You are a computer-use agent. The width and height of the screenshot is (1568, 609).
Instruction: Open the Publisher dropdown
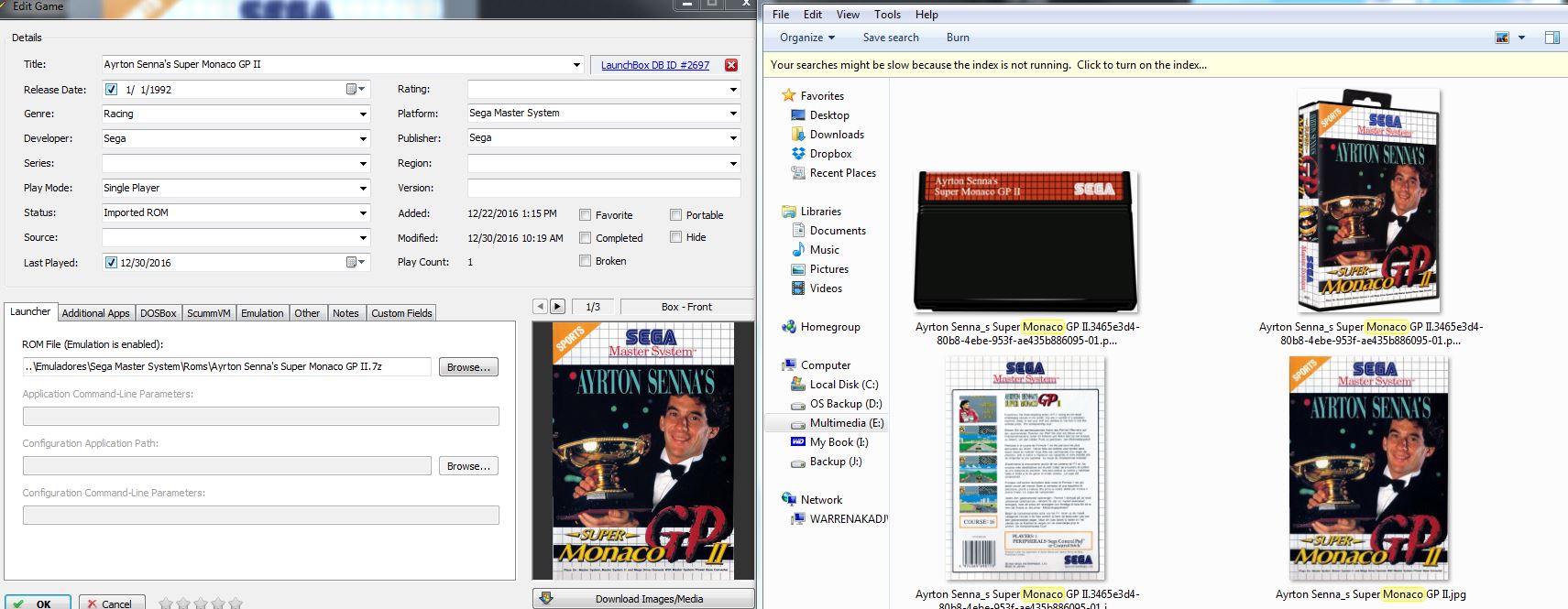(x=733, y=138)
